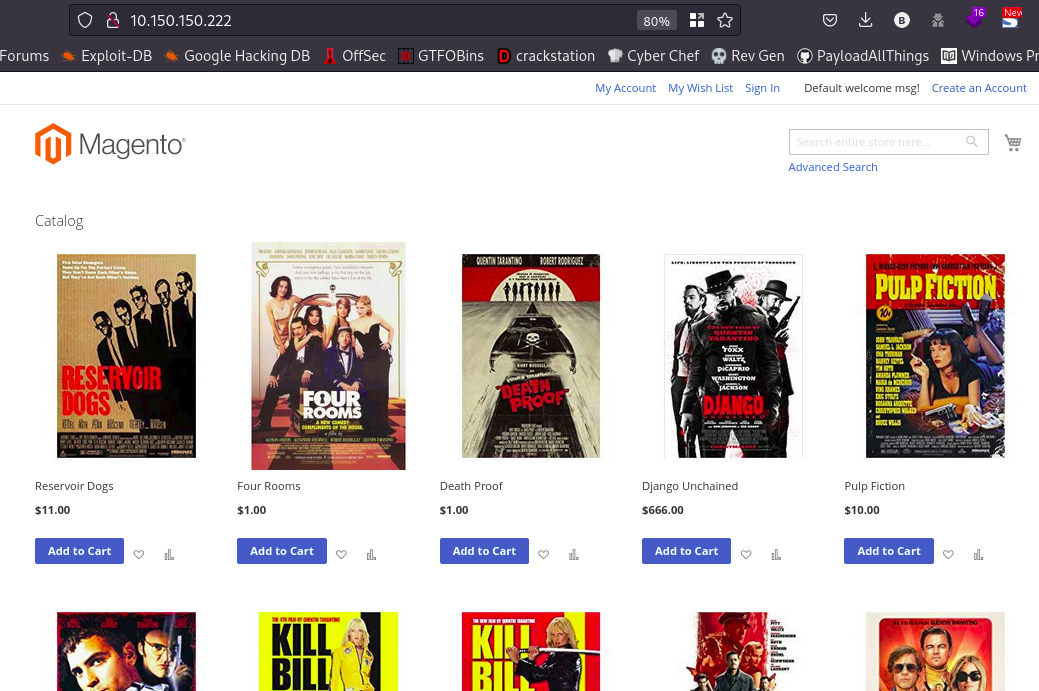Open the purple extension with 16 badge
The image size is (1039, 691).
click(x=975, y=18)
